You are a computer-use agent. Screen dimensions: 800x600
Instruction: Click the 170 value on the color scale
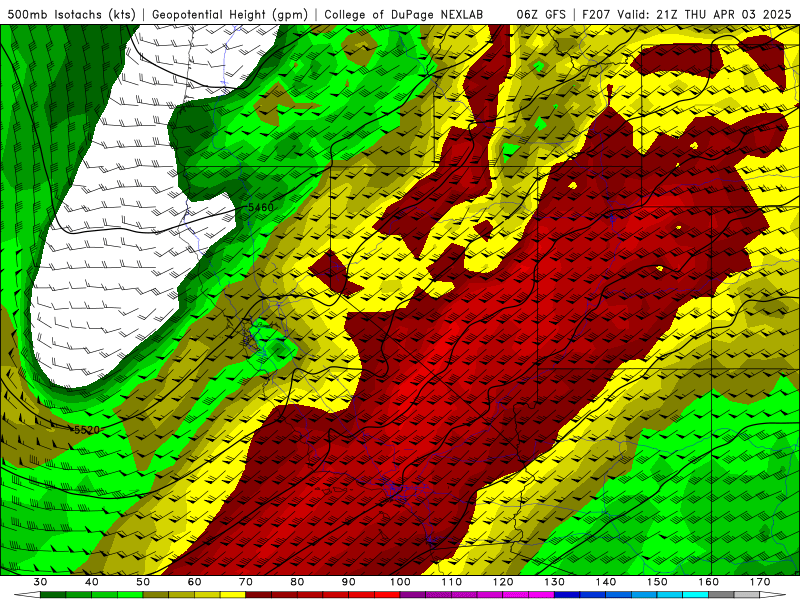(x=760, y=582)
